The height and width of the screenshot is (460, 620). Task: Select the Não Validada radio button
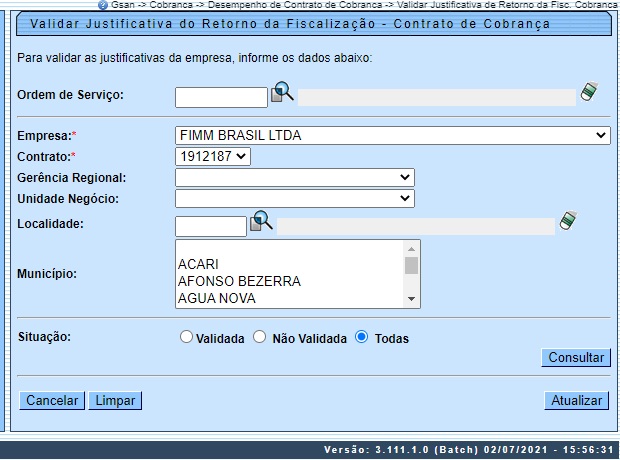259,337
